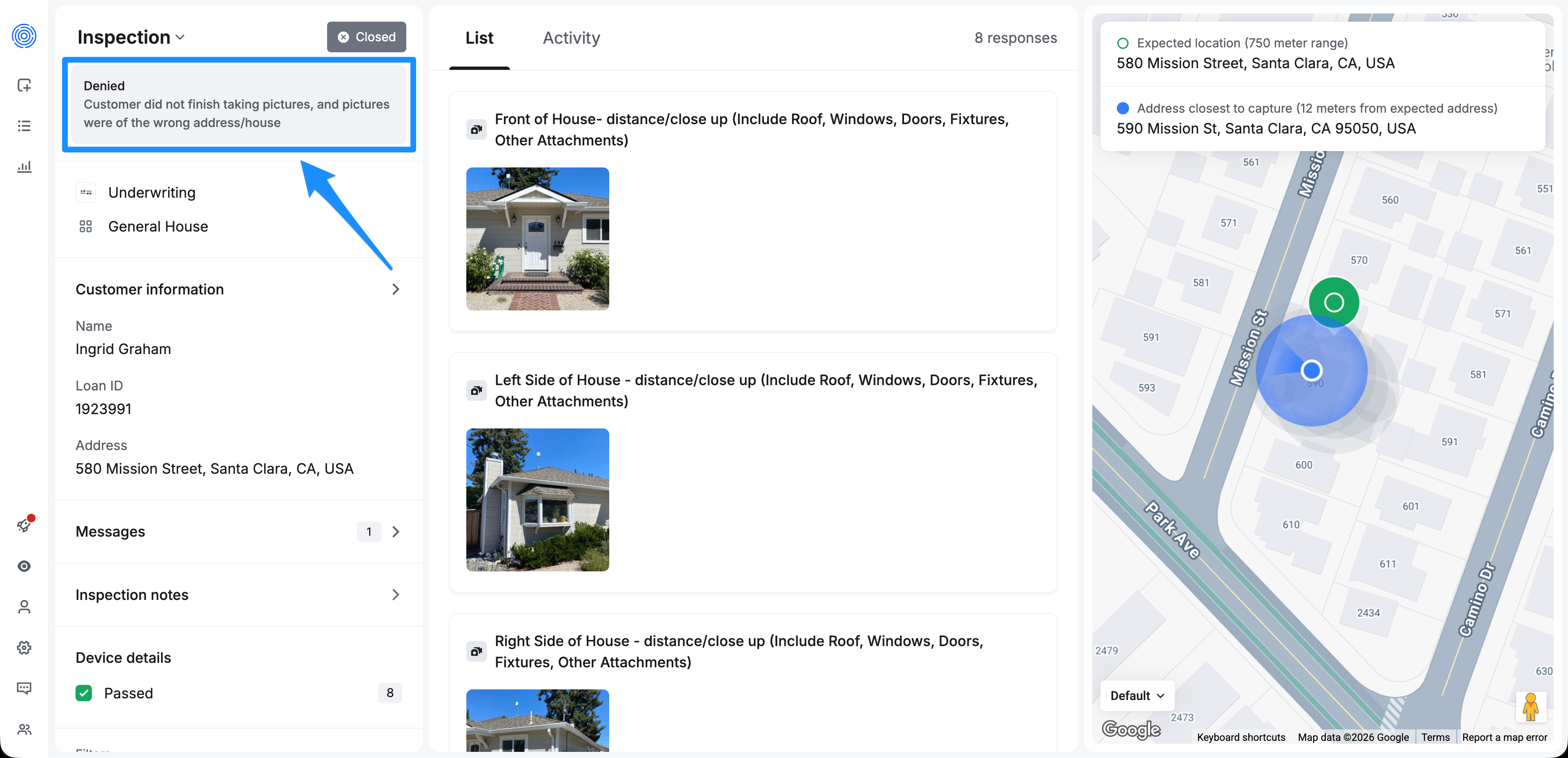Screen dimensions: 1568x758
Task: Expand the Inspection notes section
Action: point(238,595)
